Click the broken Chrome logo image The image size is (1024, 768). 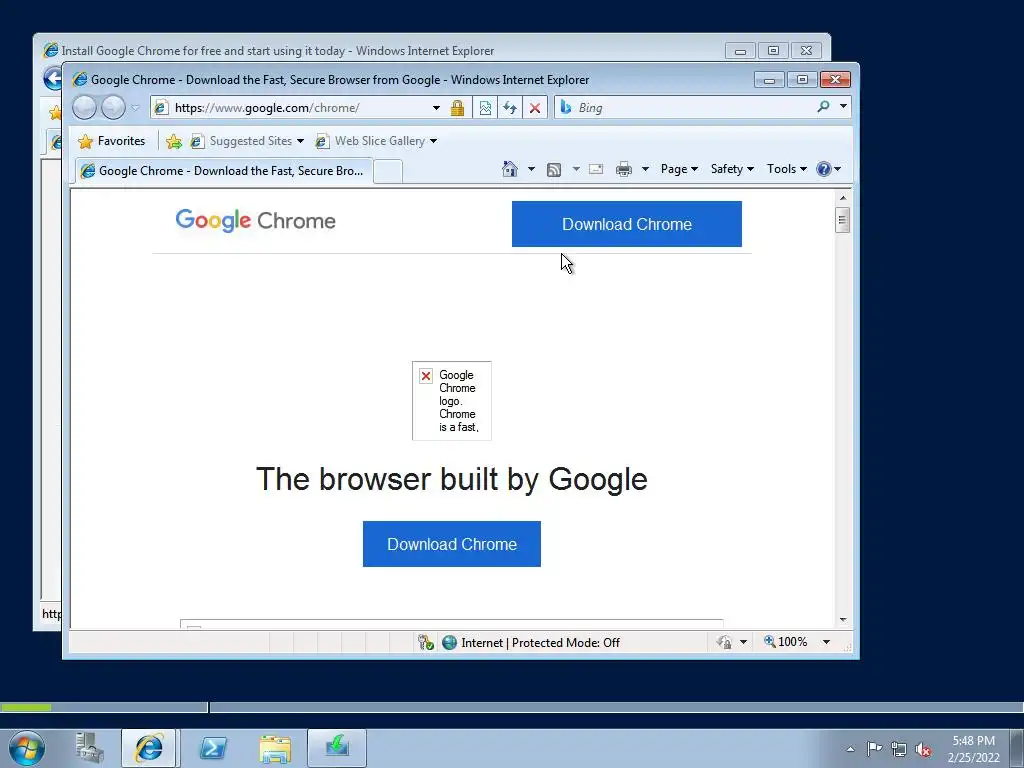452,401
